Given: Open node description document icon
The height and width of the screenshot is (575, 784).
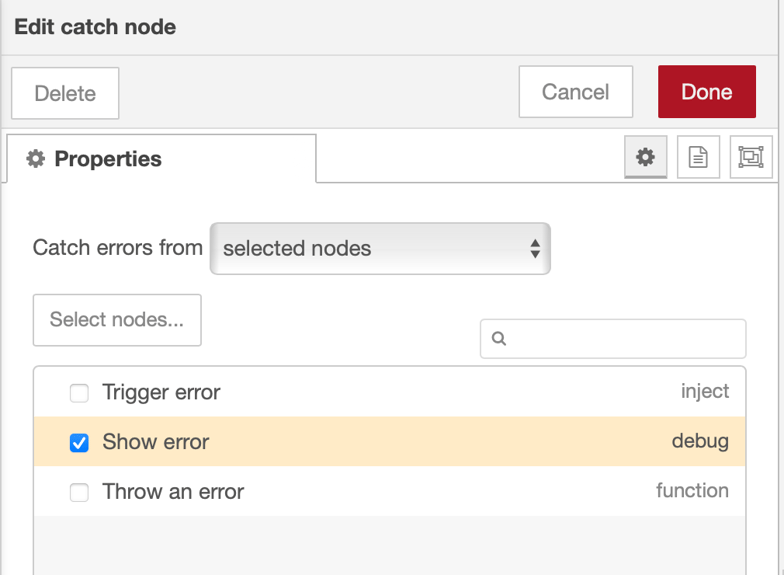Looking at the screenshot, I should (x=698, y=157).
